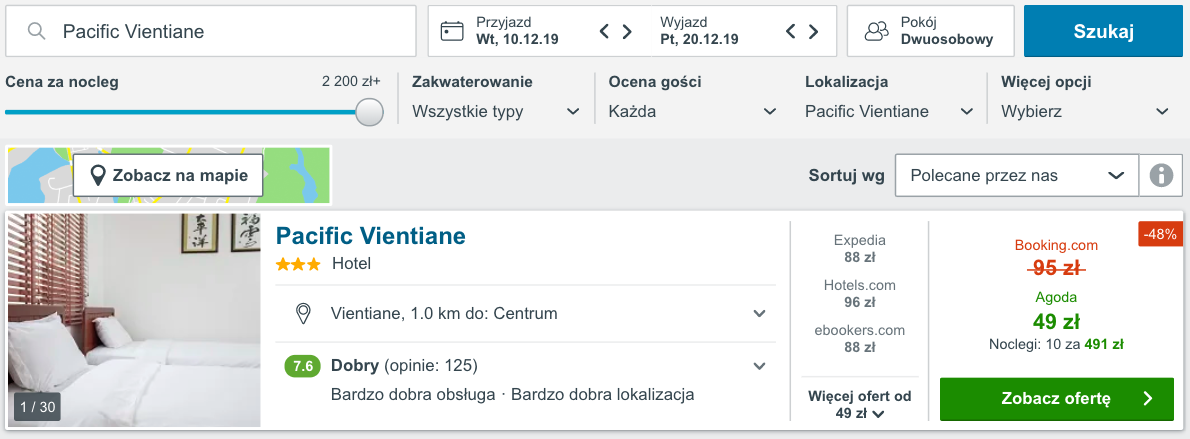The width and height of the screenshot is (1190, 439).
Task: Open room type guests selector
Action: coord(930,32)
